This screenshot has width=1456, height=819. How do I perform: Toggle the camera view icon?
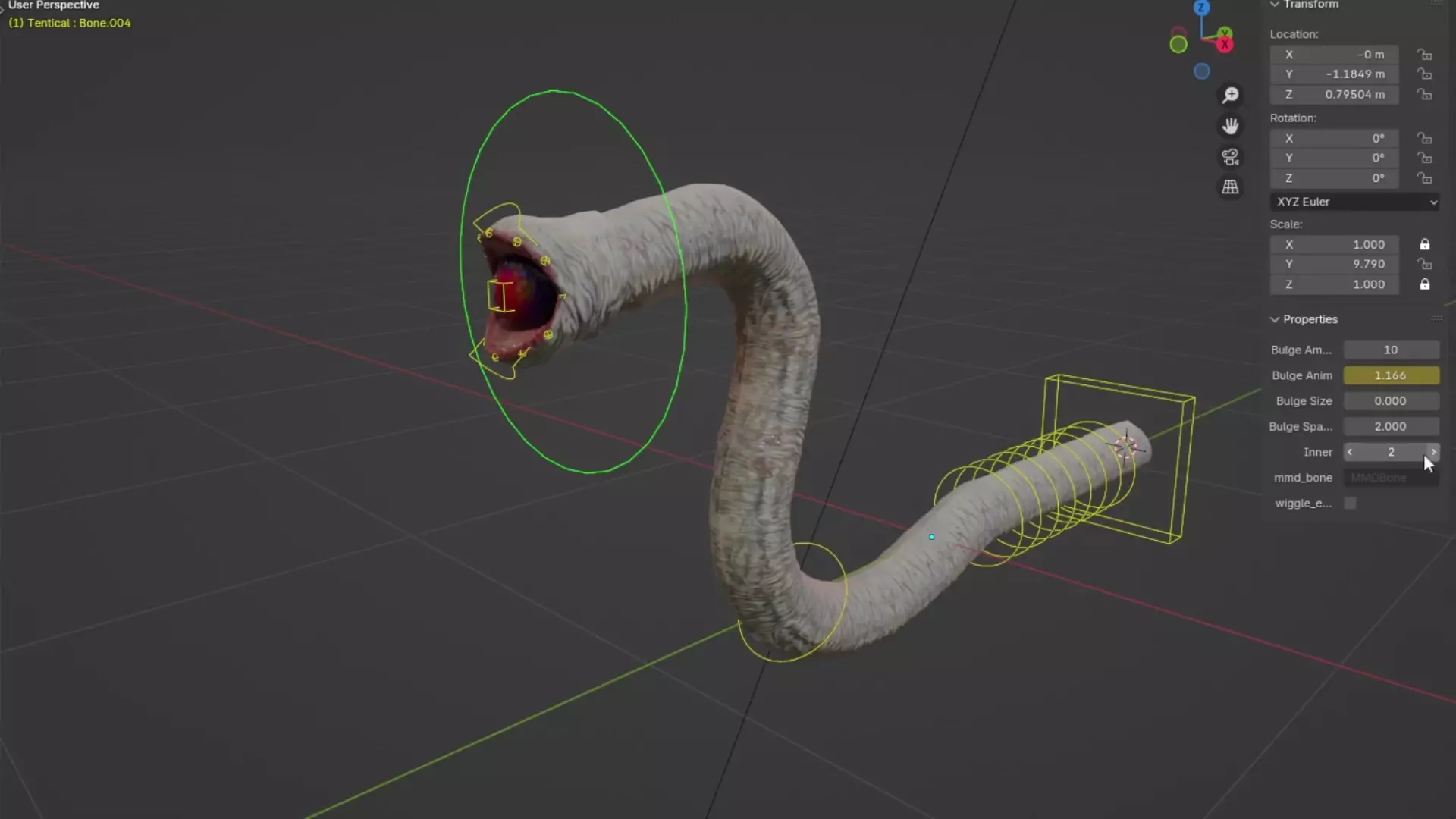point(1230,157)
